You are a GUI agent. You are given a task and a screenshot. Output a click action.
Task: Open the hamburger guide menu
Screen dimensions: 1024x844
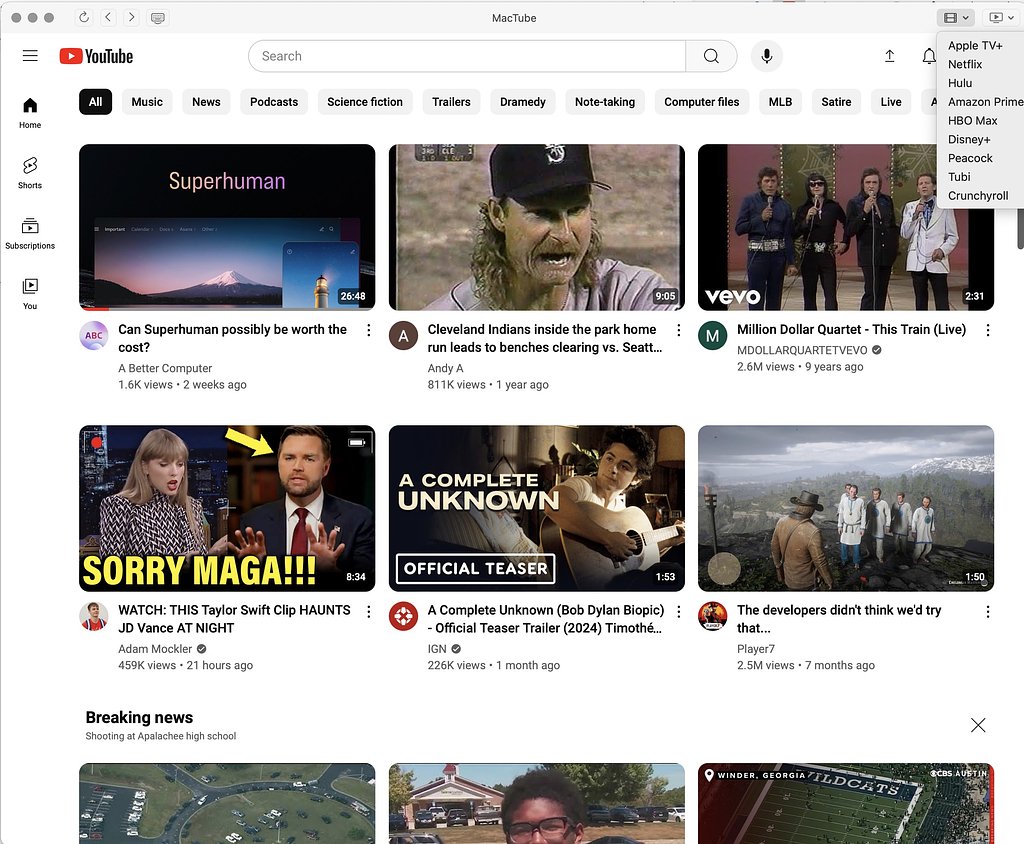30,56
